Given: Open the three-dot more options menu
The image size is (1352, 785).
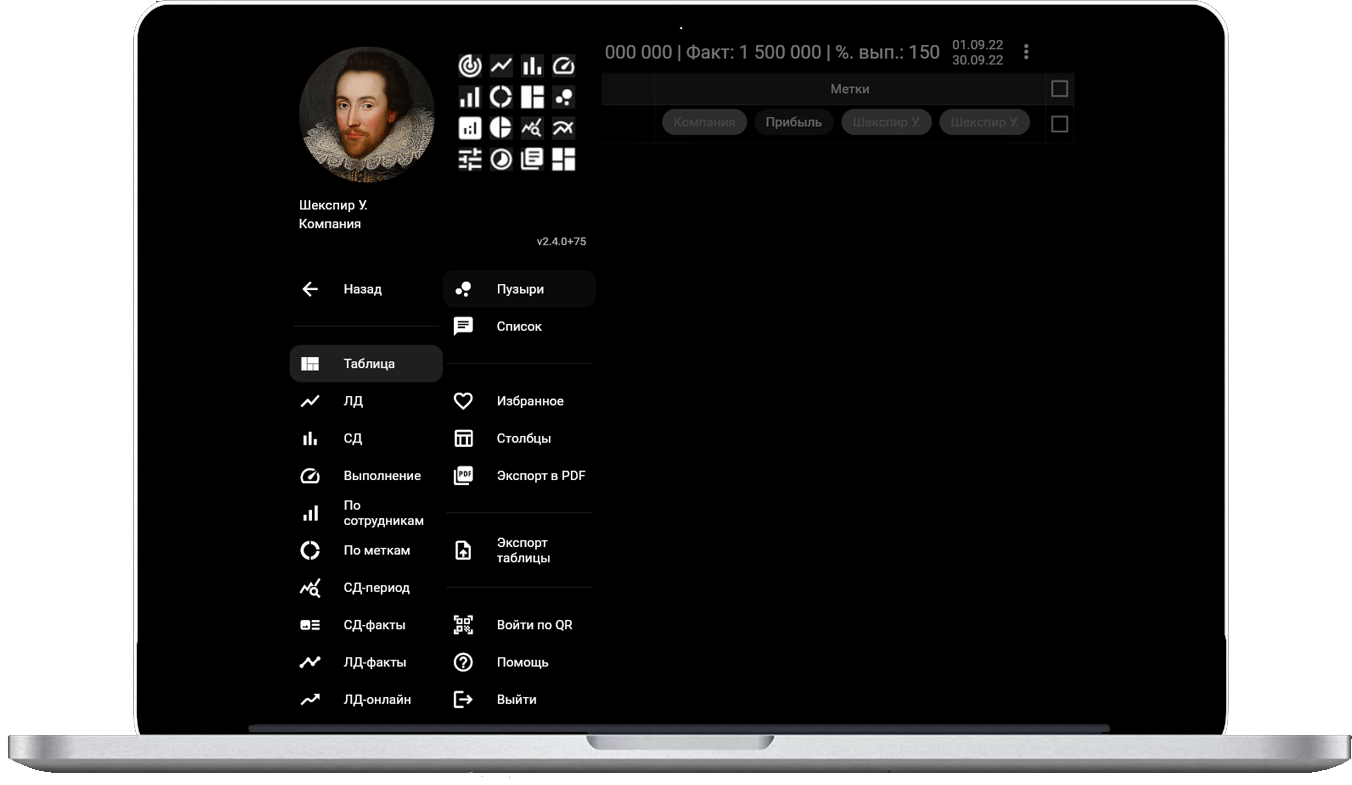Looking at the screenshot, I should click(x=1026, y=52).
